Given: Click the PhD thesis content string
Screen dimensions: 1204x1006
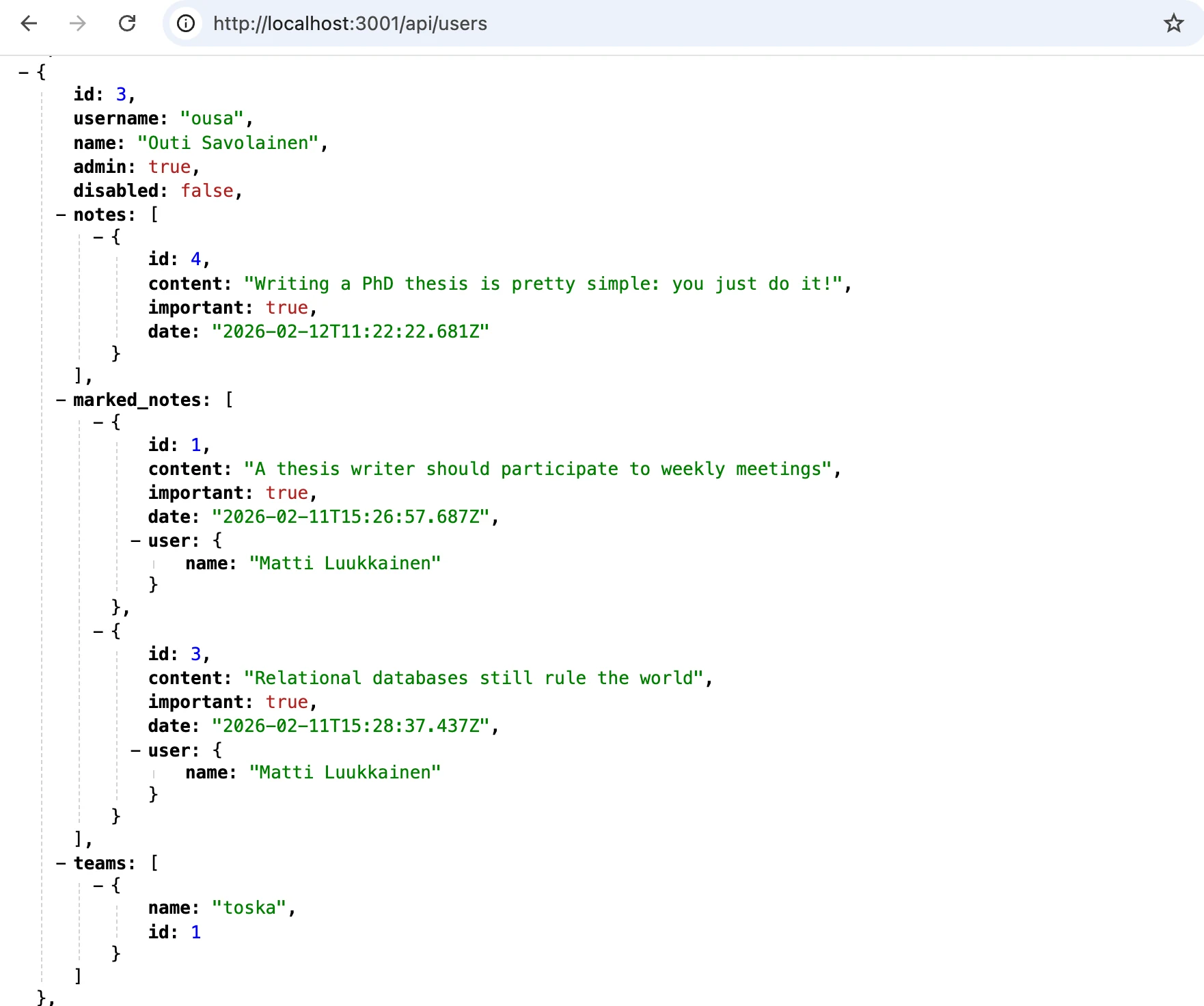Looking at the screenshot, I should 543,284.
